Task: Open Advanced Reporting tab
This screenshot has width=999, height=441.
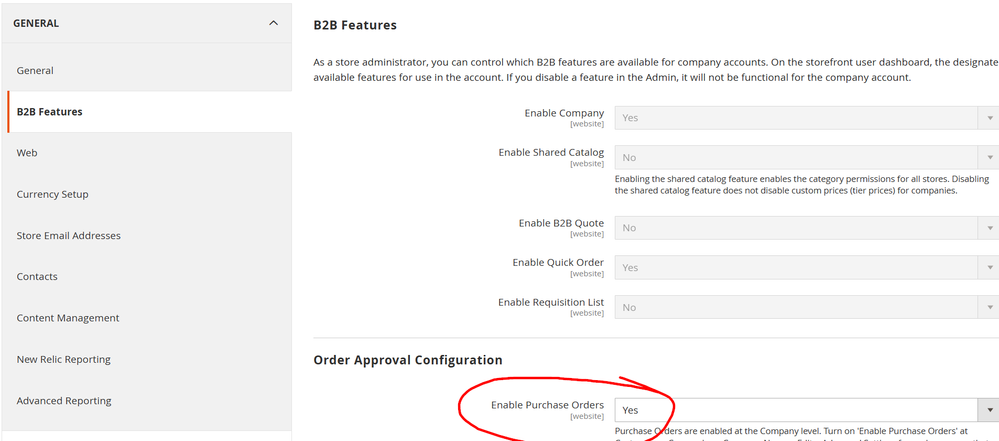Action: click(x=64, y=401)
